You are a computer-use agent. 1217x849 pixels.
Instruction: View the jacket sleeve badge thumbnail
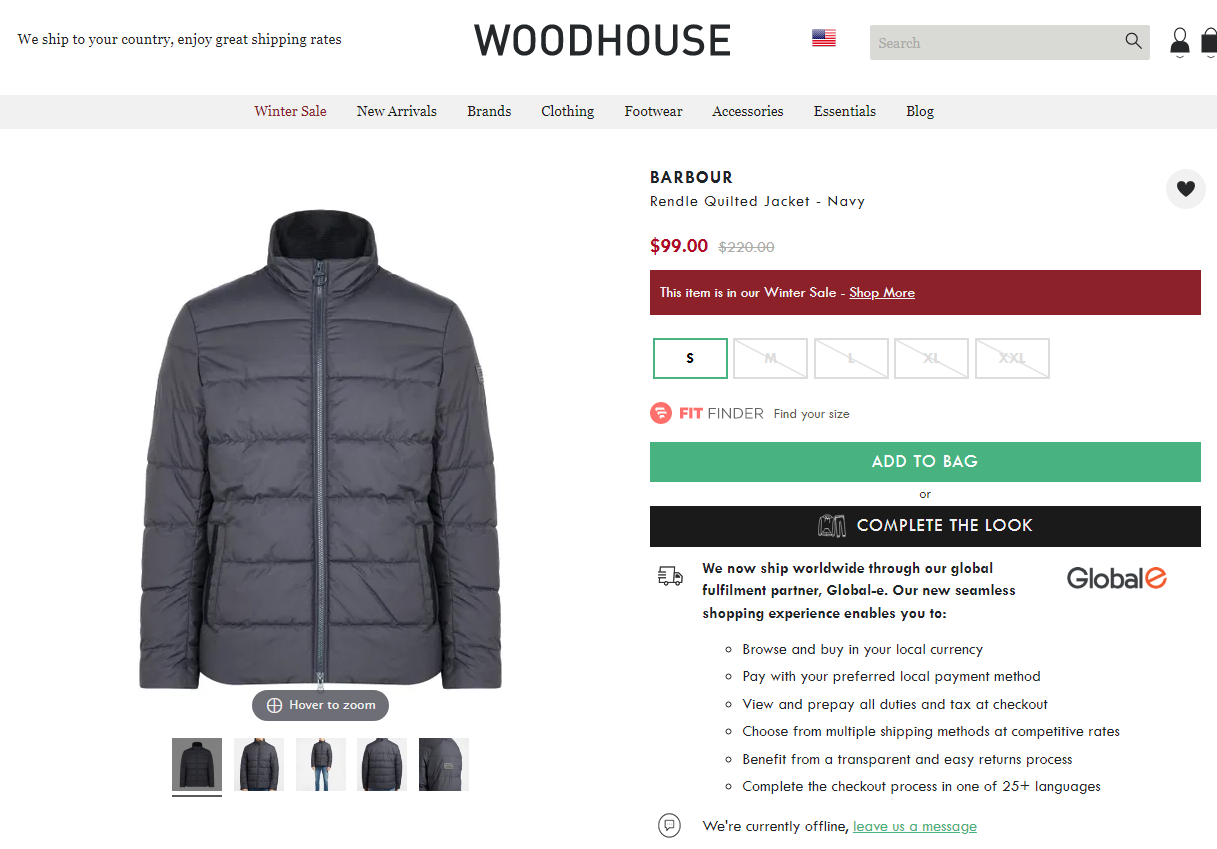click(x=444, y=765)
